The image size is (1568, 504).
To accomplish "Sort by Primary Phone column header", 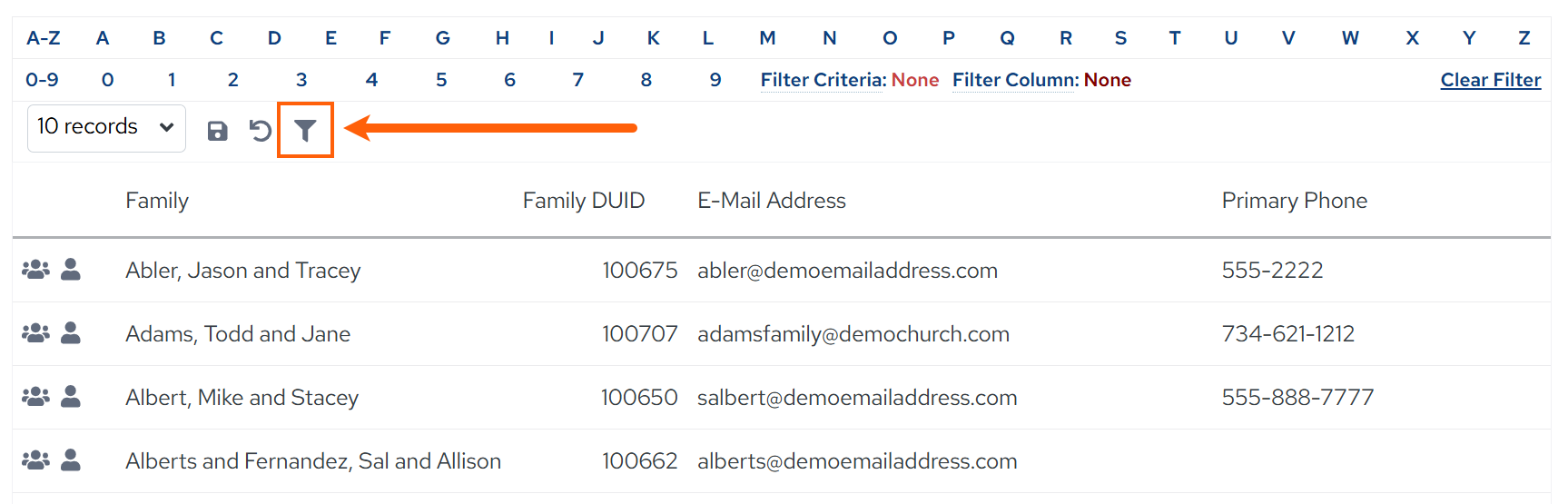I will (x=1295, y=201).
